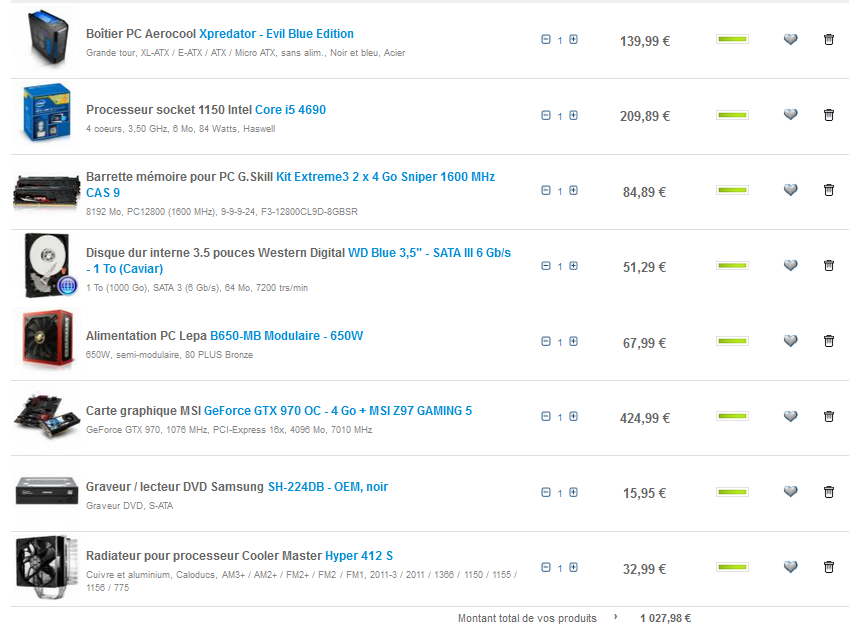The height and width of the screenshot is (629, 865).
Task: Click the Samsung DVD burner thumbnail
Action: [46, 491]
